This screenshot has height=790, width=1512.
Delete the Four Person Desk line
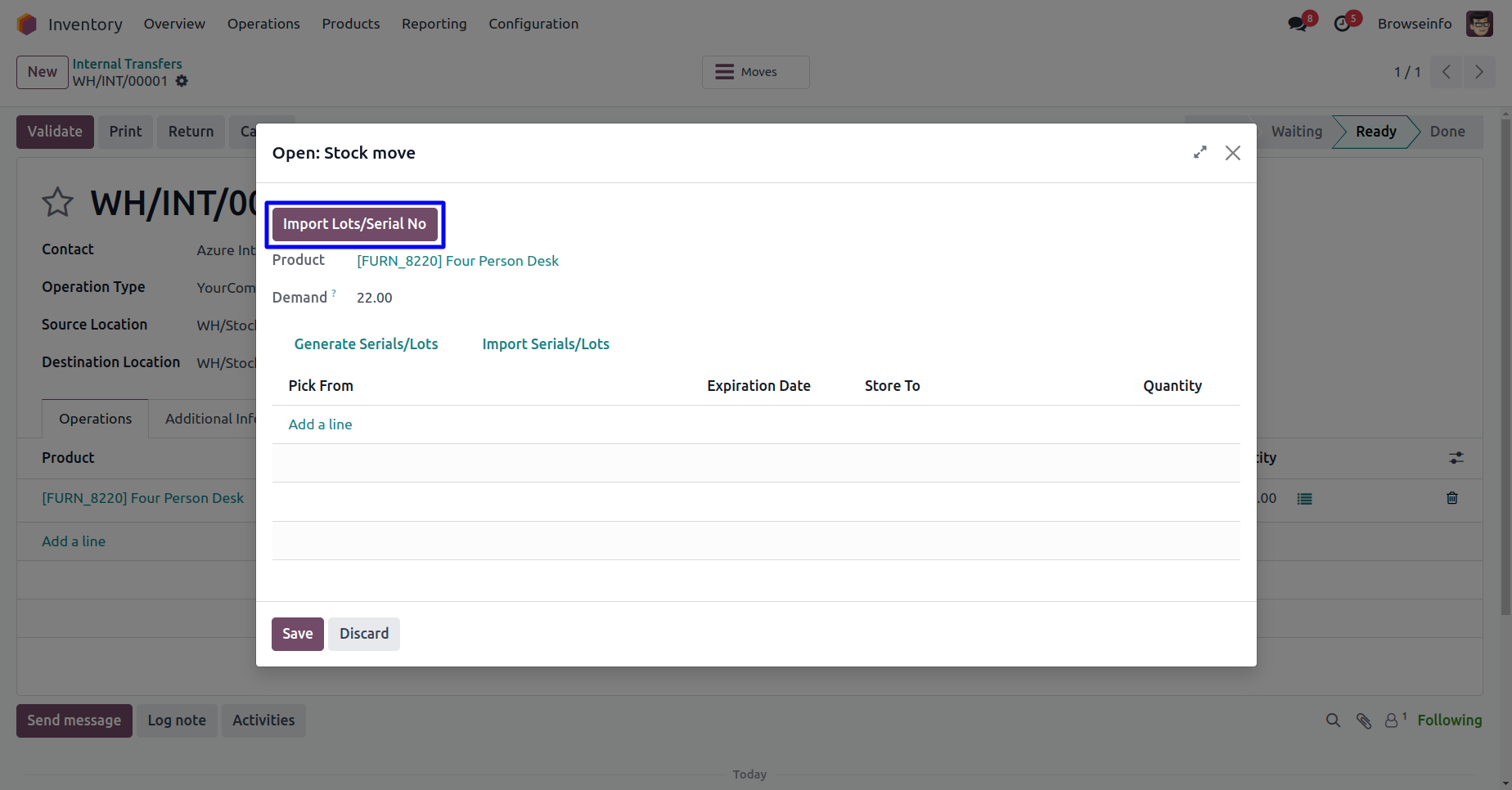[x=1451, y=498]
